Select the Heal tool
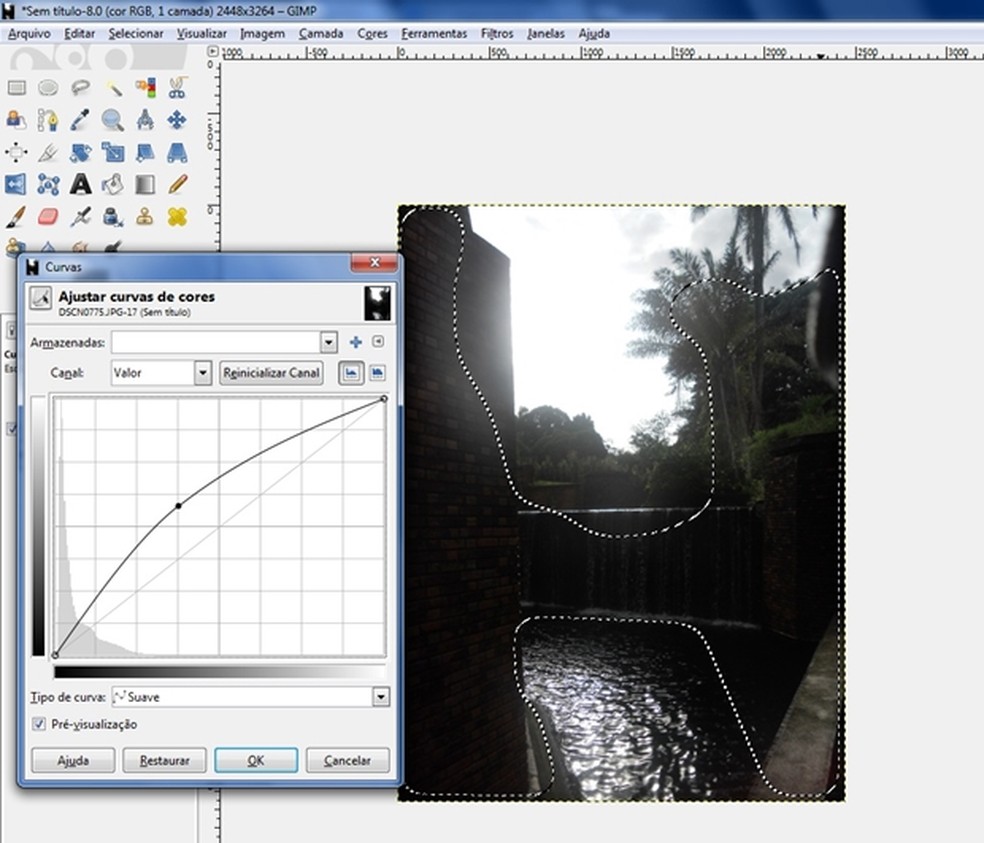 (x=177, y=216)
